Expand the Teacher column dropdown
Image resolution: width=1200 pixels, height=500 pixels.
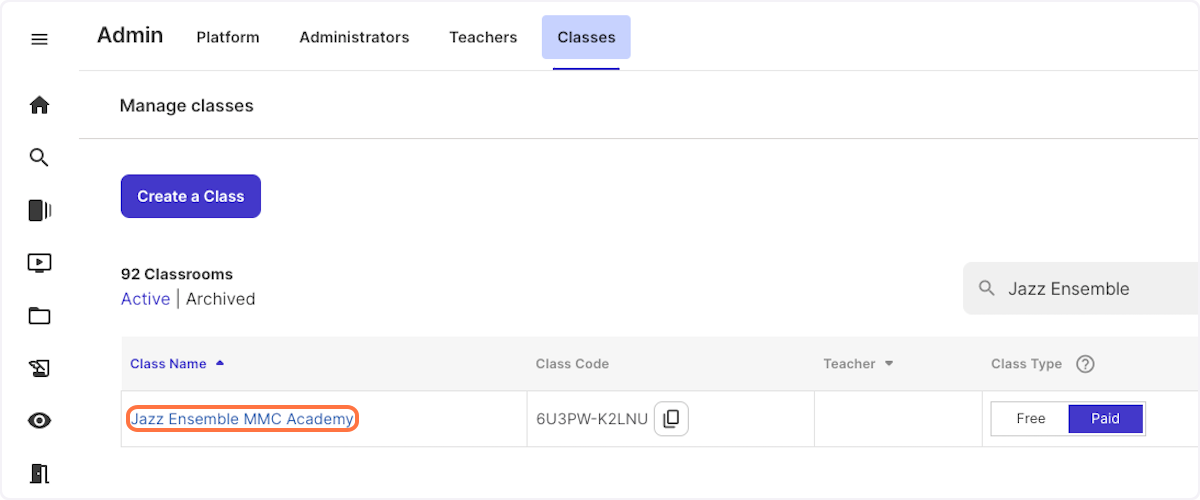click(x=888, y=364)
